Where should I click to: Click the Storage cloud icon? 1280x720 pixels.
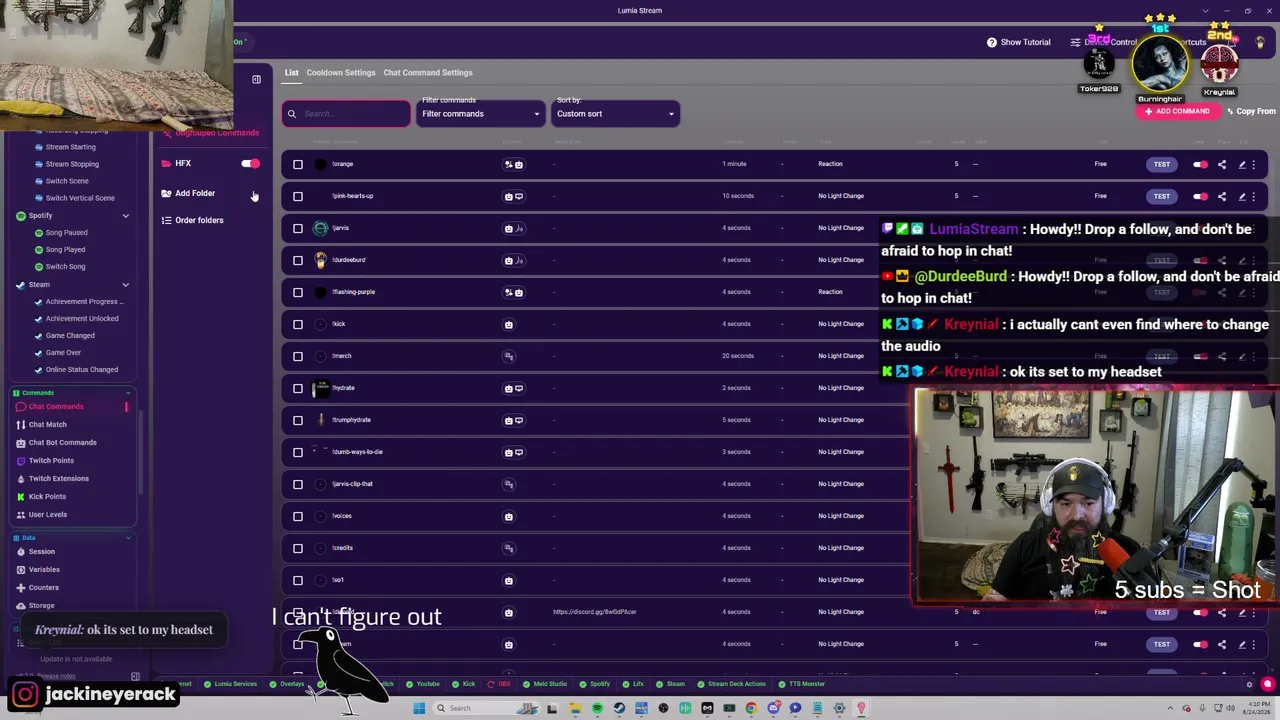(20, 606)
